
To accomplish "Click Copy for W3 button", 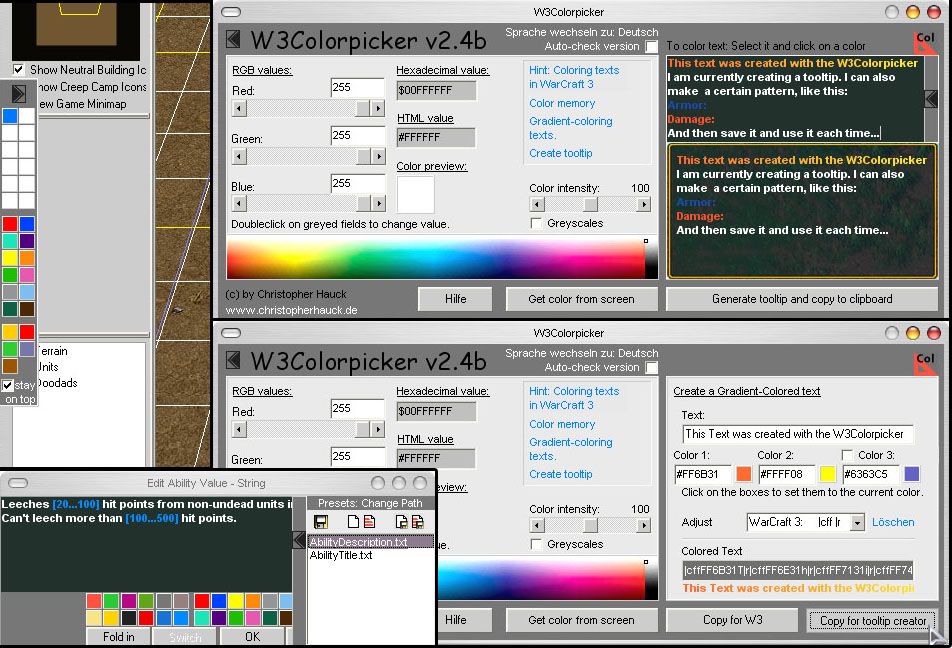I will [732, 620].
